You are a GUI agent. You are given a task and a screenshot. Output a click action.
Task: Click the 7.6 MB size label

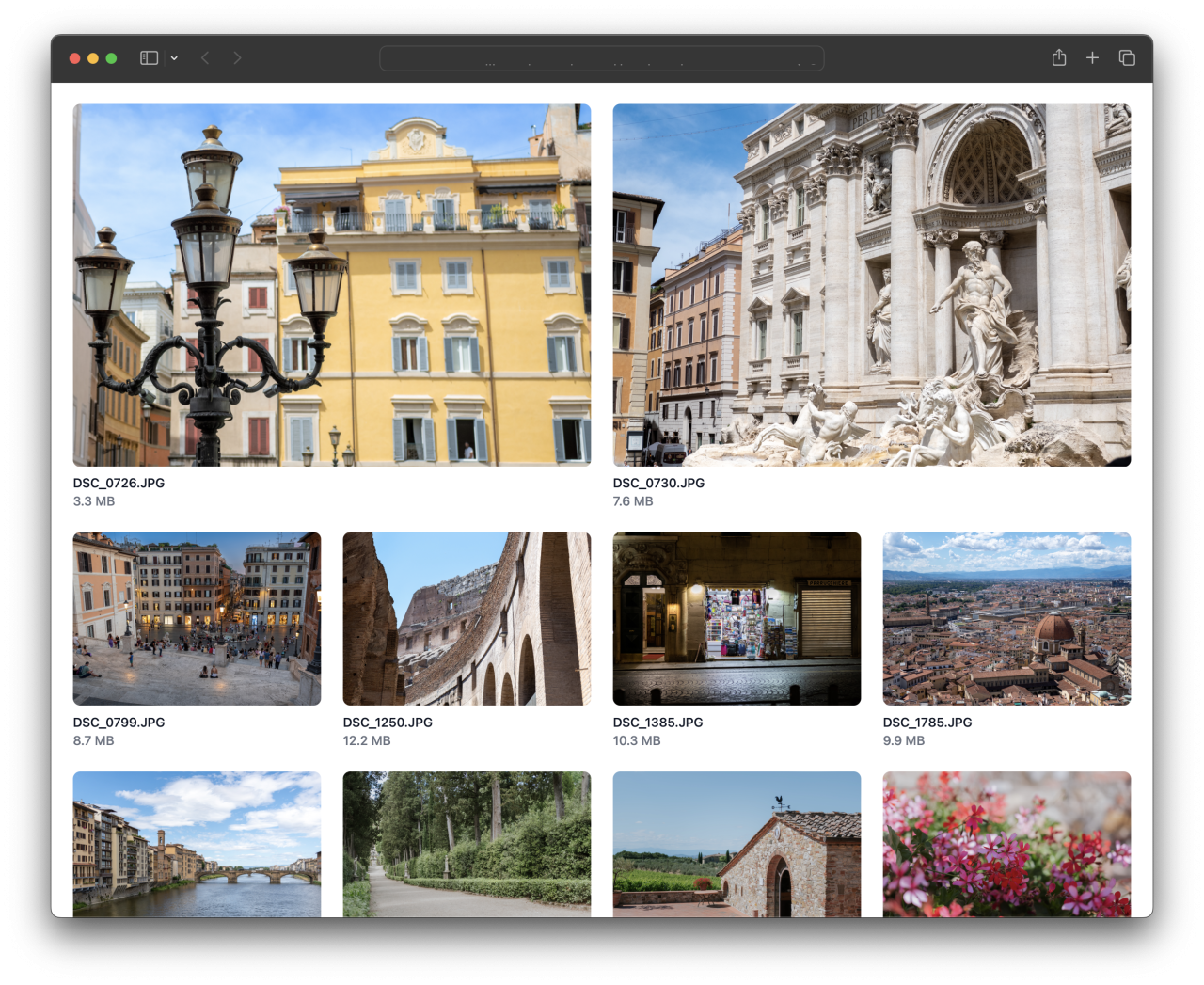633,501
